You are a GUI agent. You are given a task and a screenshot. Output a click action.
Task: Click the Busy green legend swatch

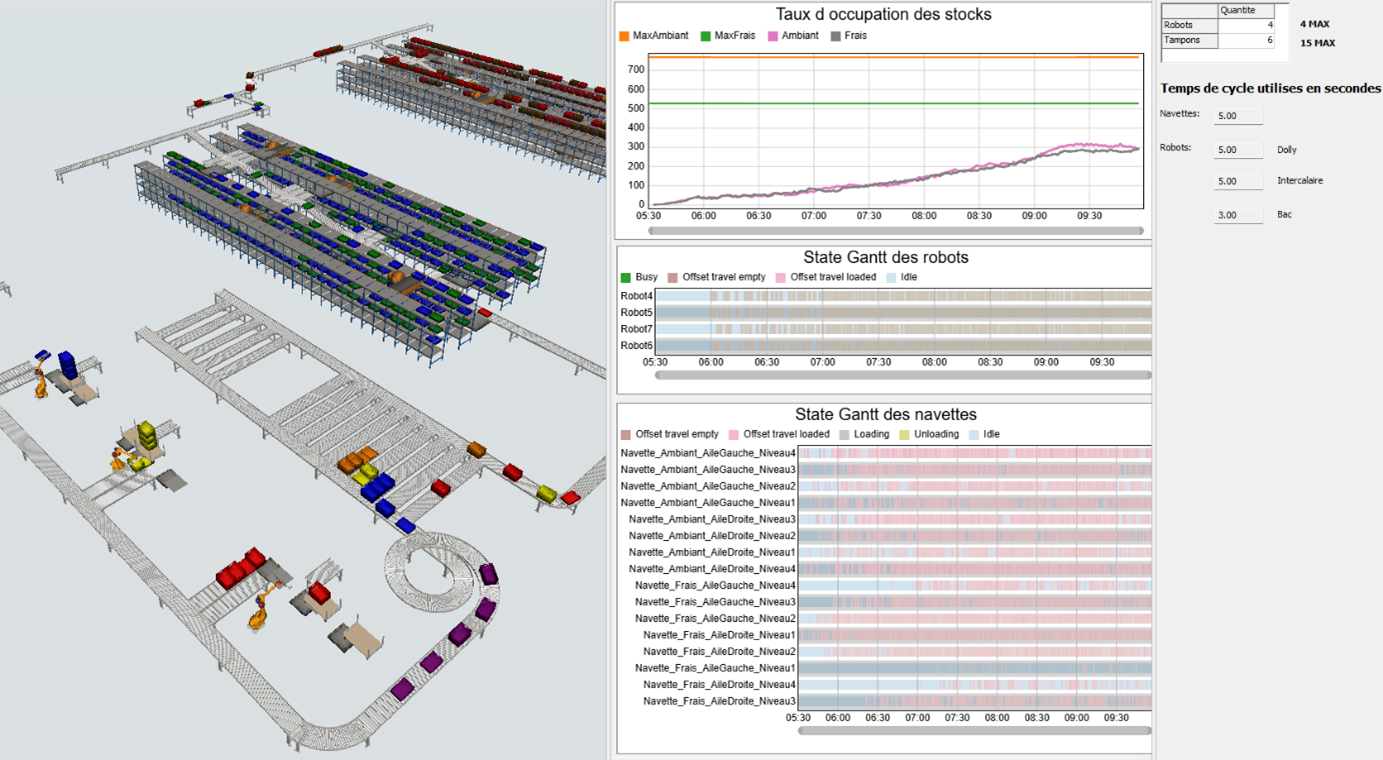coord(626,278)
